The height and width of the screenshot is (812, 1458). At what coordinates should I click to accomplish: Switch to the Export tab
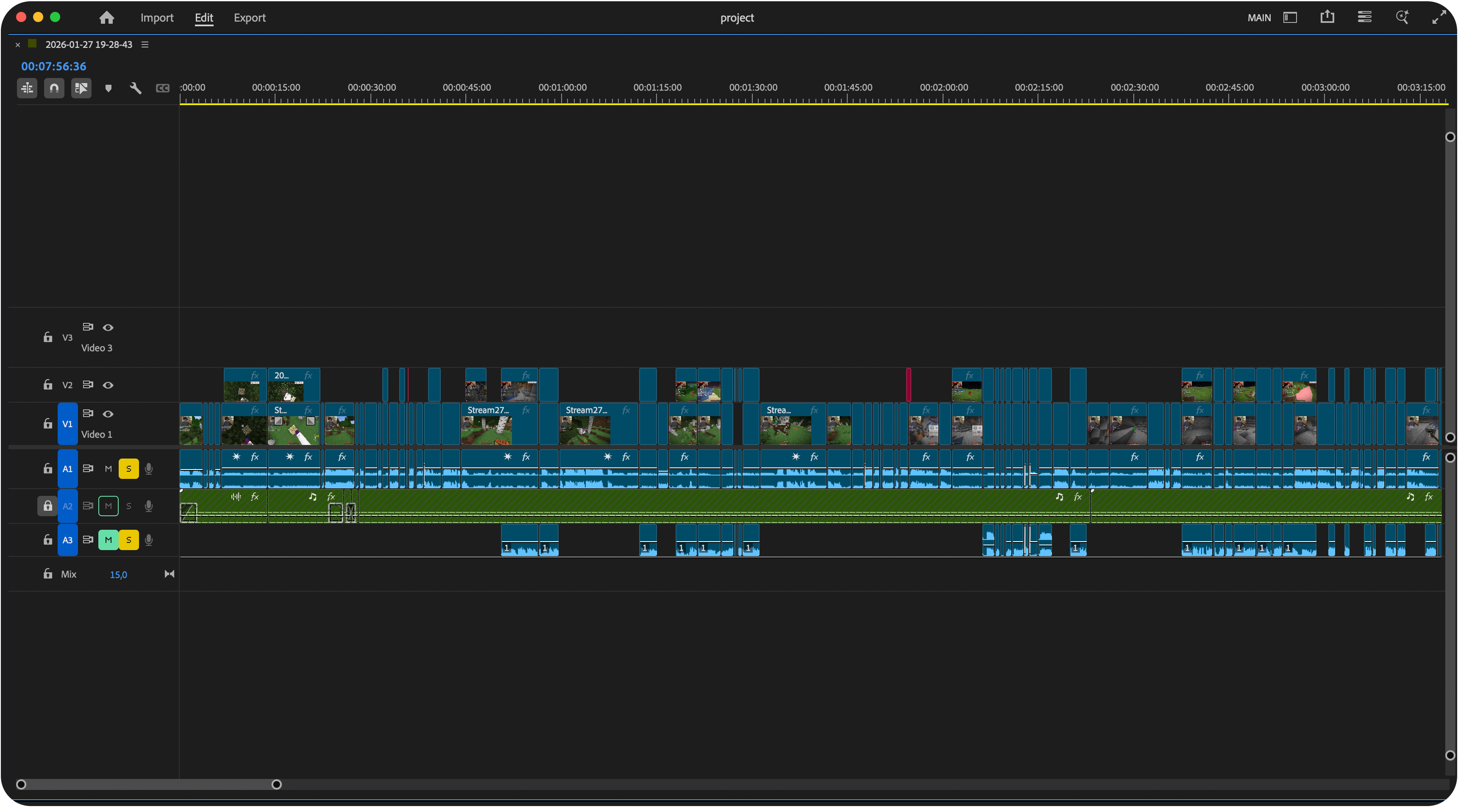coord(250,17)
